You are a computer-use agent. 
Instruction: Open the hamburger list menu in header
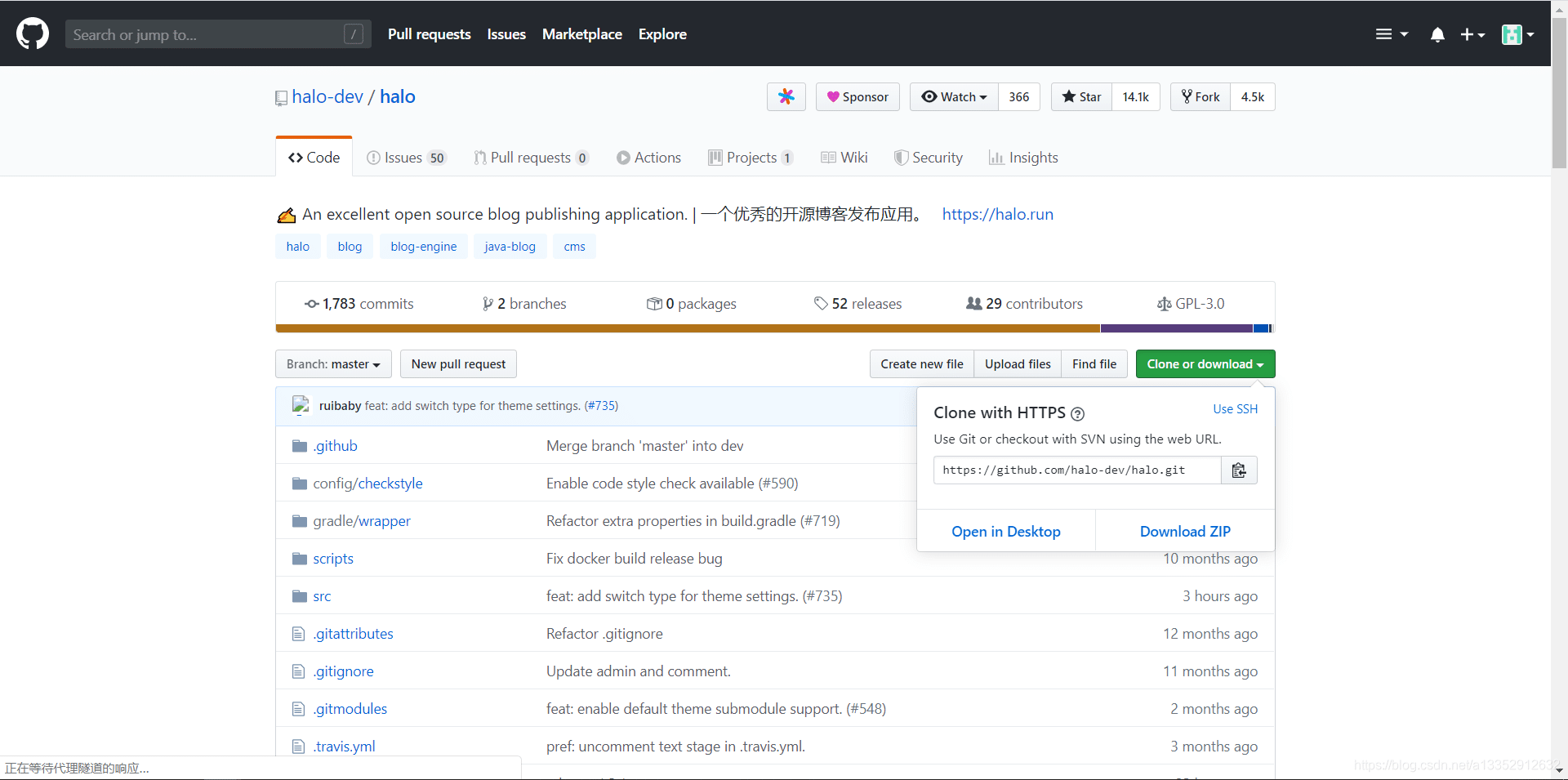click(1392, 34)
